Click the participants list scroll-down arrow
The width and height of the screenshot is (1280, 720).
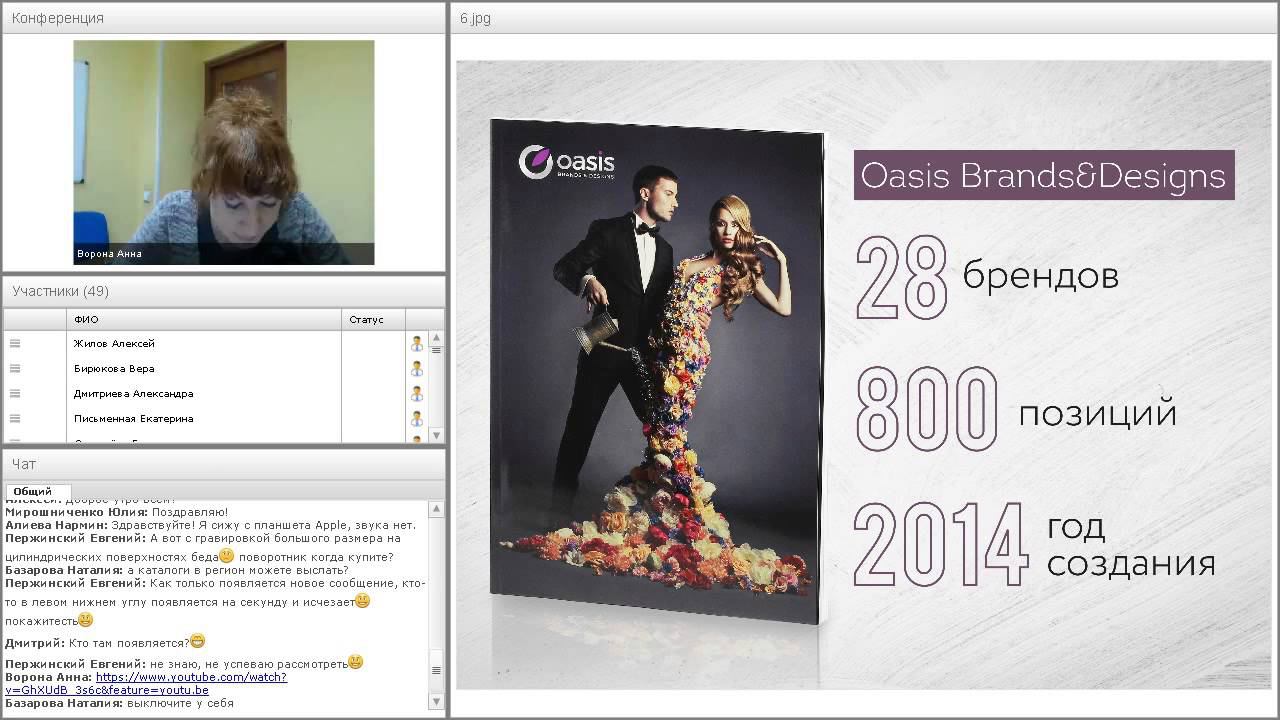click(x=436, y=435)
